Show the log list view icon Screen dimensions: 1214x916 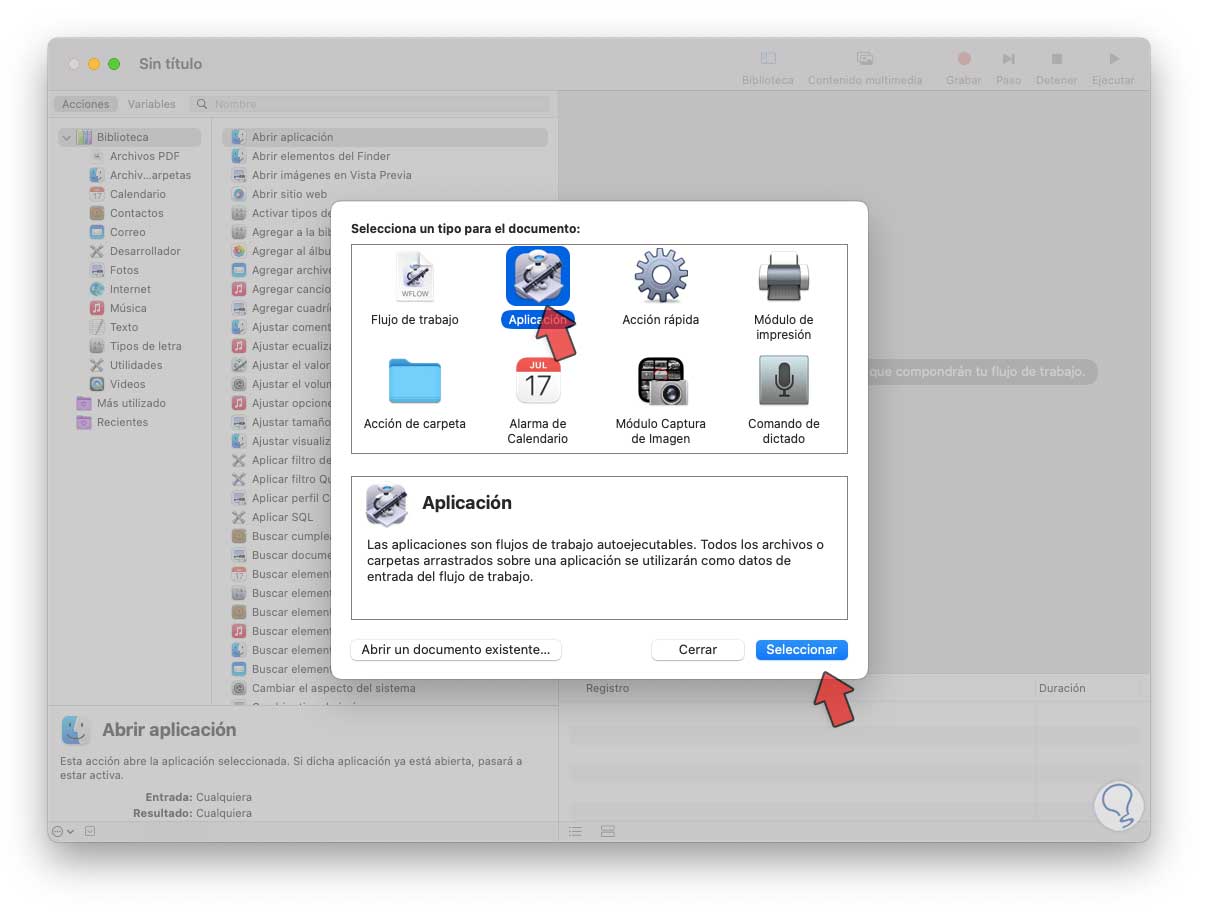(x=575, y=832)
